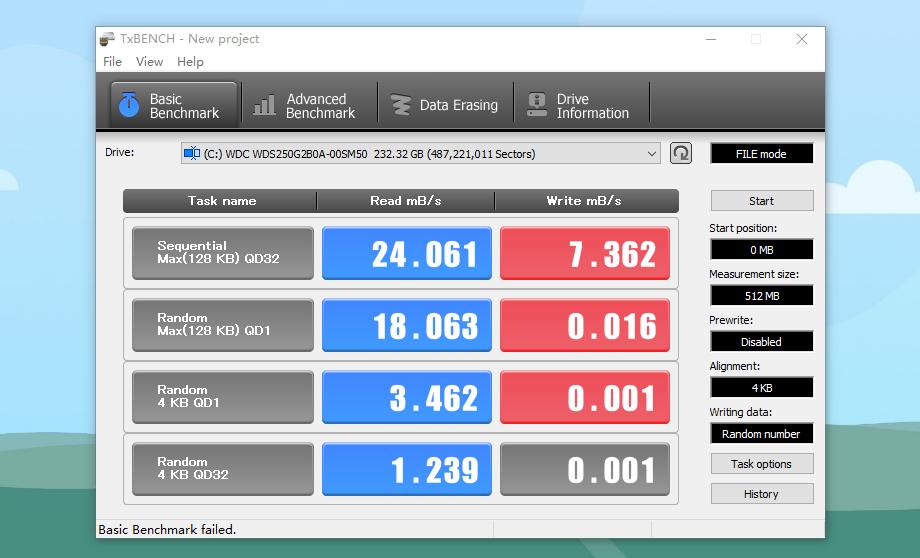Open the File menu

coord(112,62)
